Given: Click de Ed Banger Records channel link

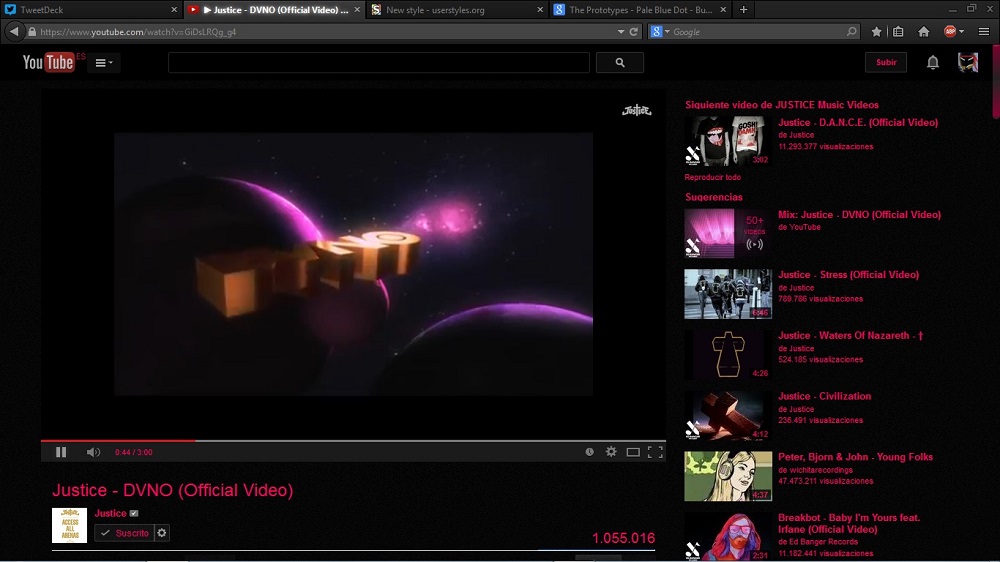Looking at the screenshot, I should point(818,542).
